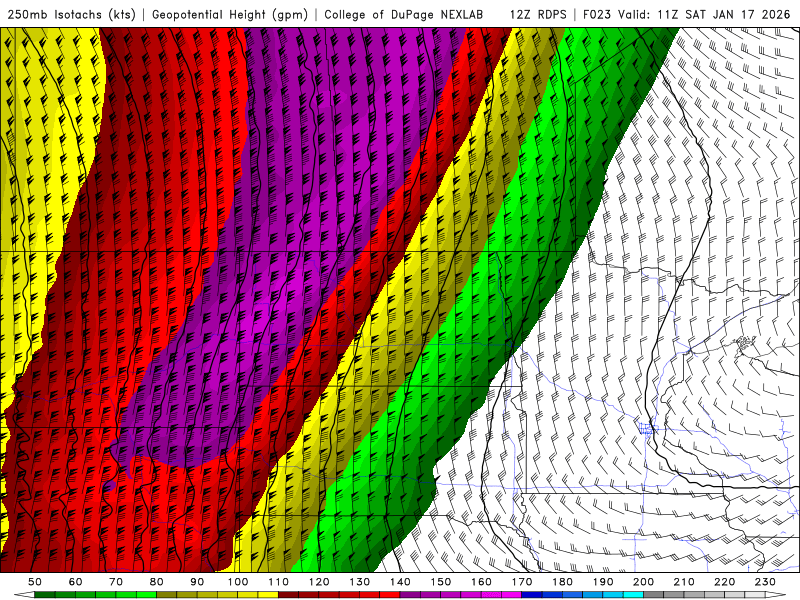This screenshot has width=800, height=600.
Task: Select the dark gray swatch starting at 200
Action: point(654,595)
